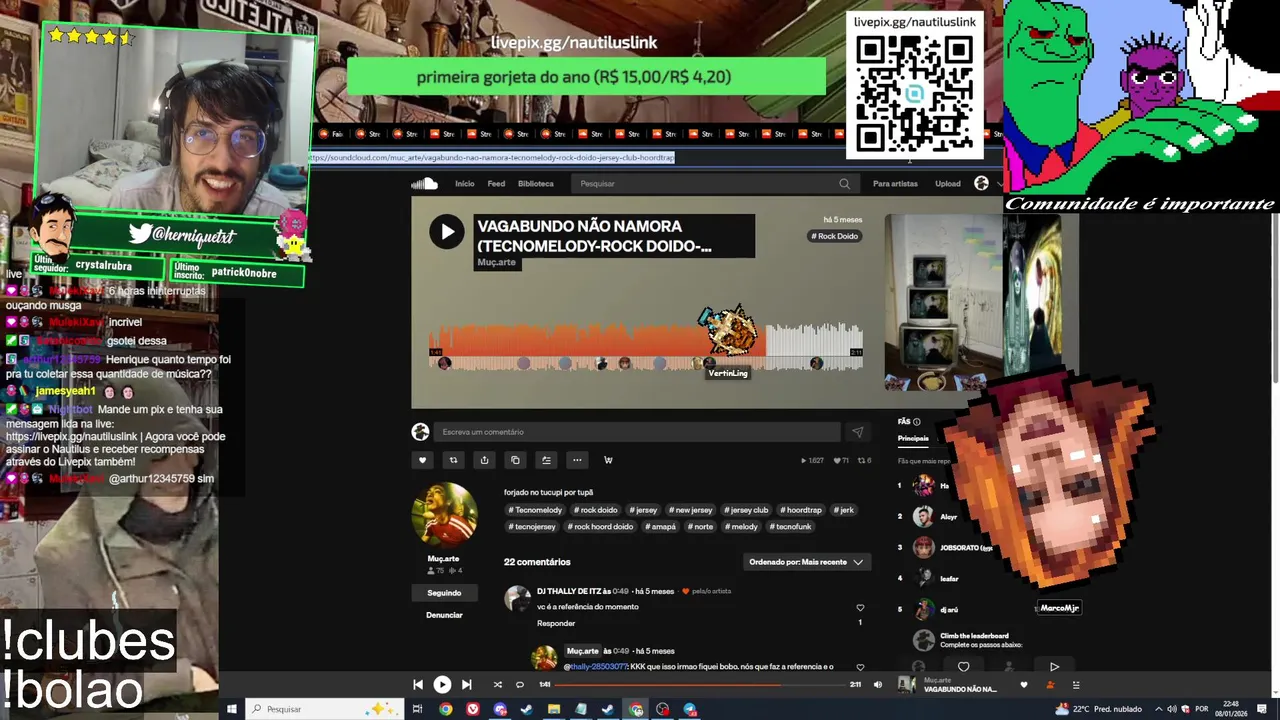Click the crown icon beside more options
Image resolution: width=1280 pixels, height=720 pixels.
click(608, 460)
